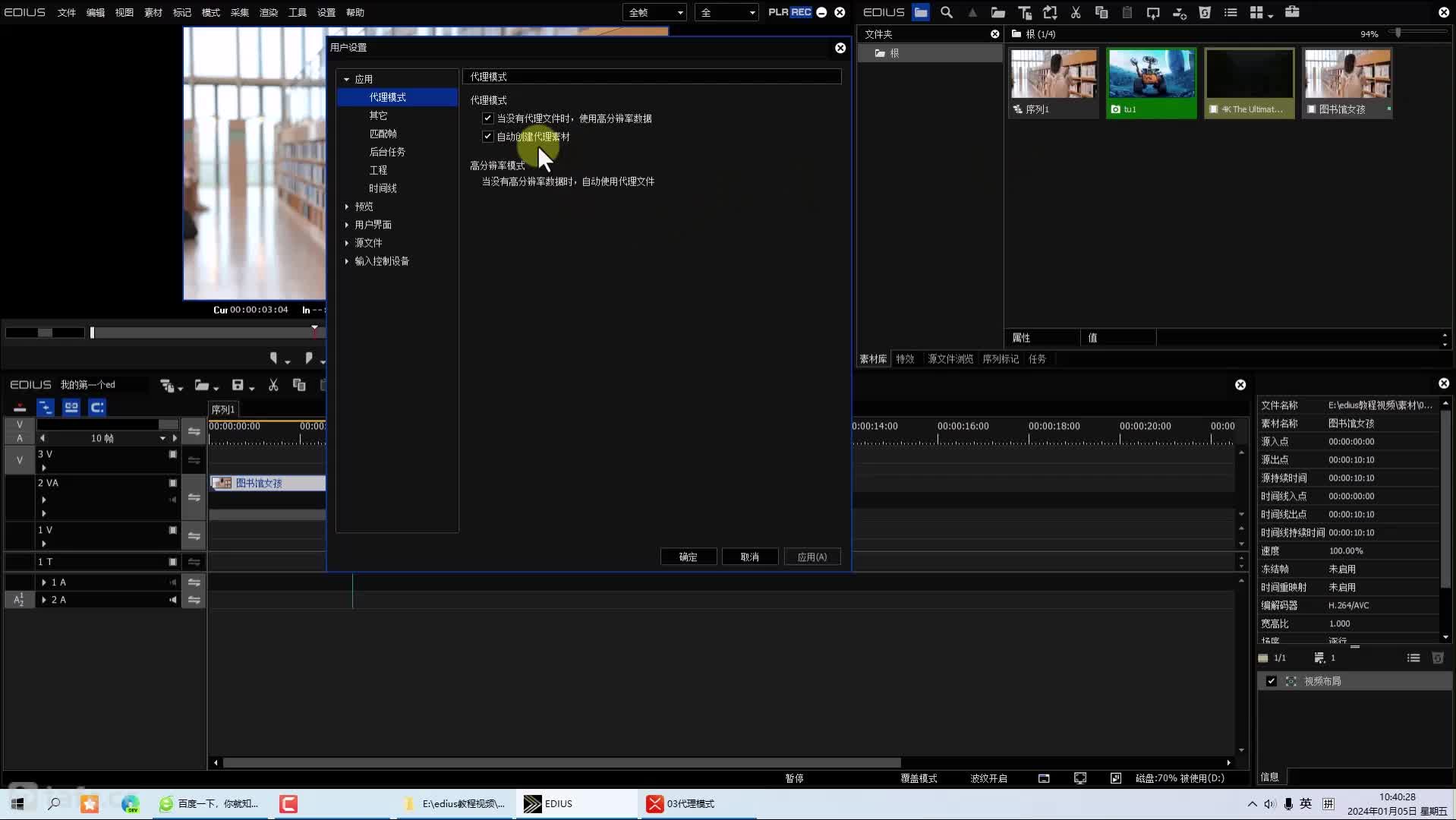Switch to the 源文件浏览 tab

[x=950, y=359]
